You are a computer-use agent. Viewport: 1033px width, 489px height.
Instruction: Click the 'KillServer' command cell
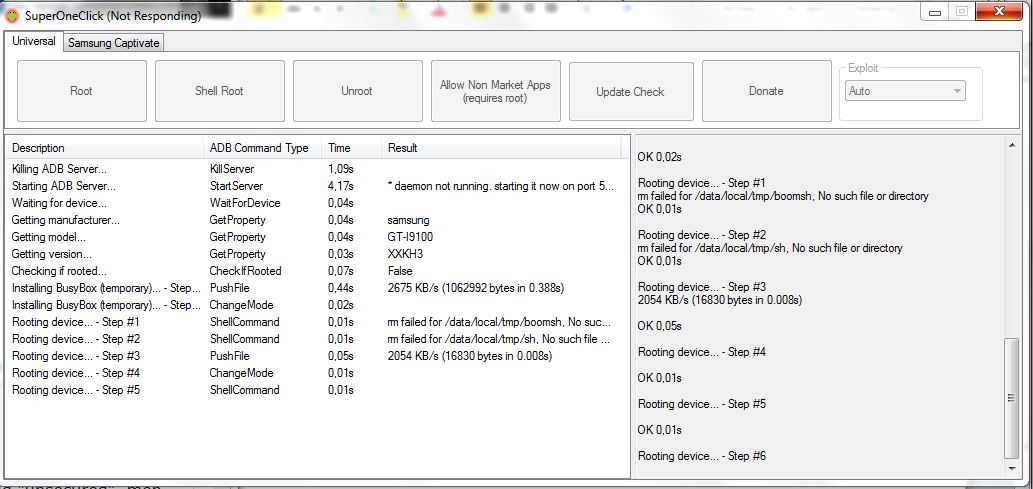231,169
